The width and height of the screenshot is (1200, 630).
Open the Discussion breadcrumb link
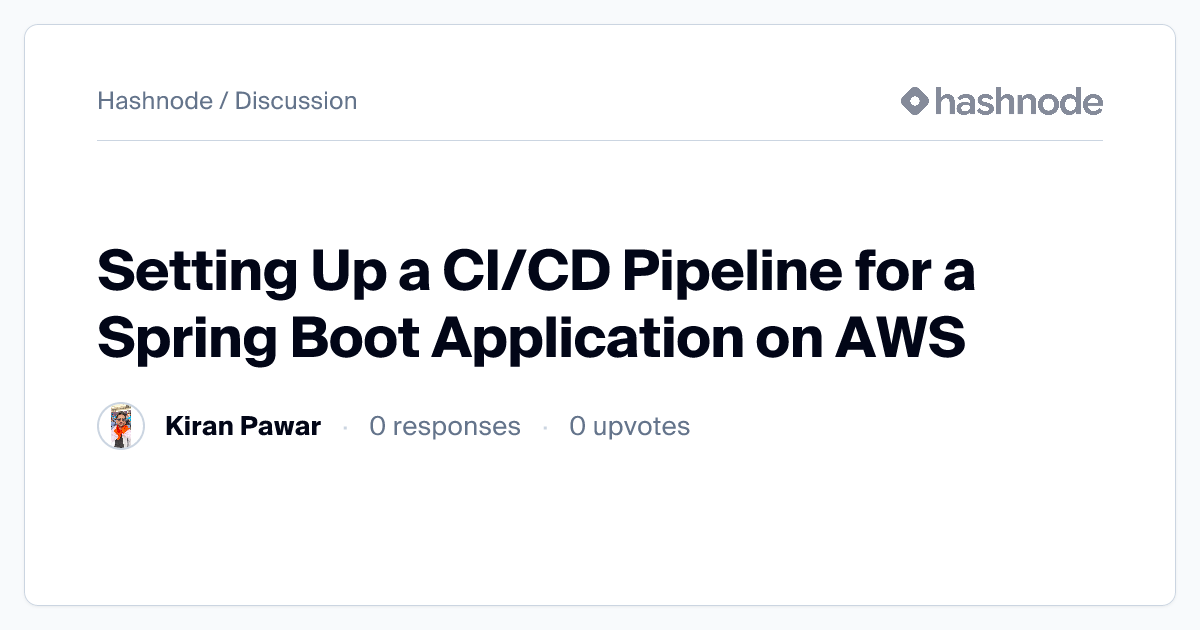click(x=296, y=101)
